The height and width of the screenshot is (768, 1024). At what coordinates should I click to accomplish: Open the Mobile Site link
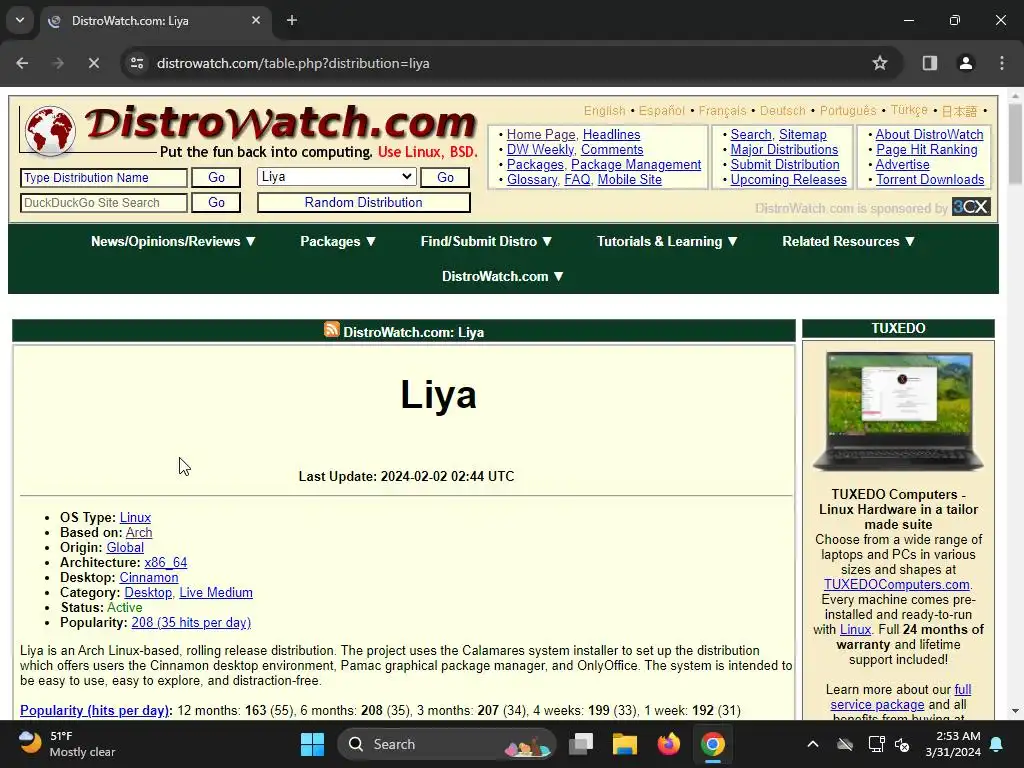tap(630, 180)
